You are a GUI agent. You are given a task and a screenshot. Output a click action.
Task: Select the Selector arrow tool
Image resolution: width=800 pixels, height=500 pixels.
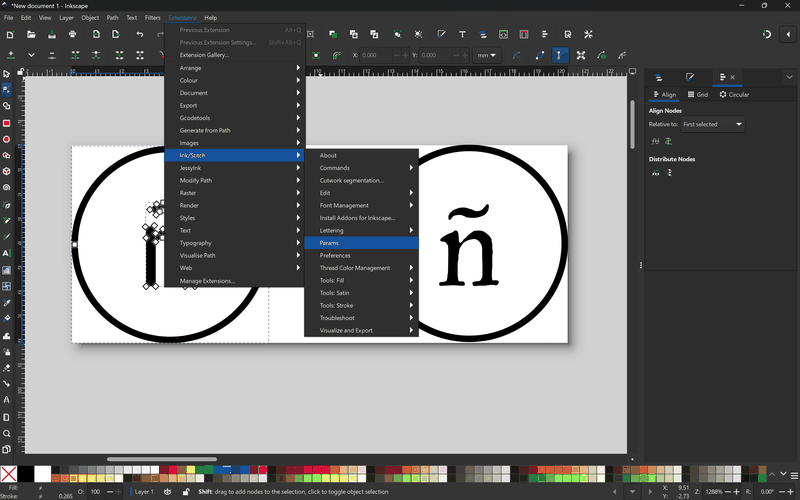(6, 73)
